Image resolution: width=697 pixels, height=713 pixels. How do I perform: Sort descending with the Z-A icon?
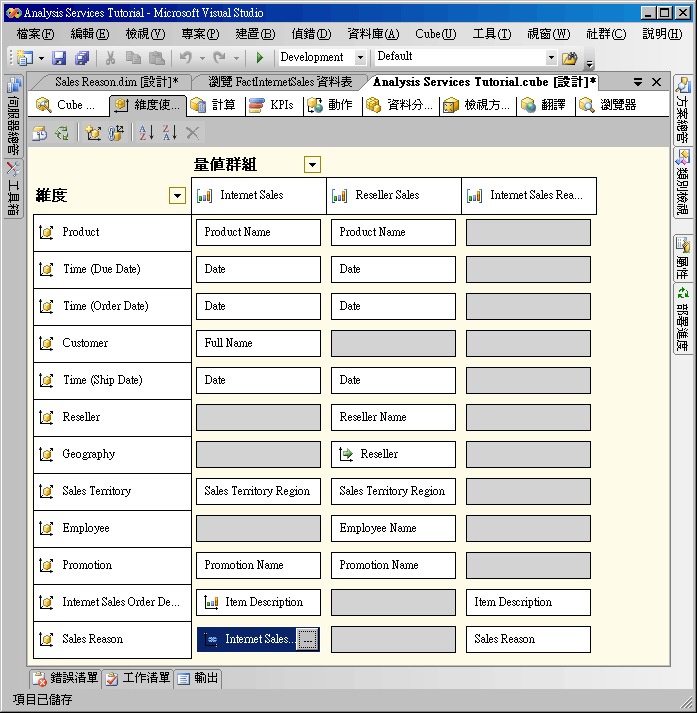170,133
